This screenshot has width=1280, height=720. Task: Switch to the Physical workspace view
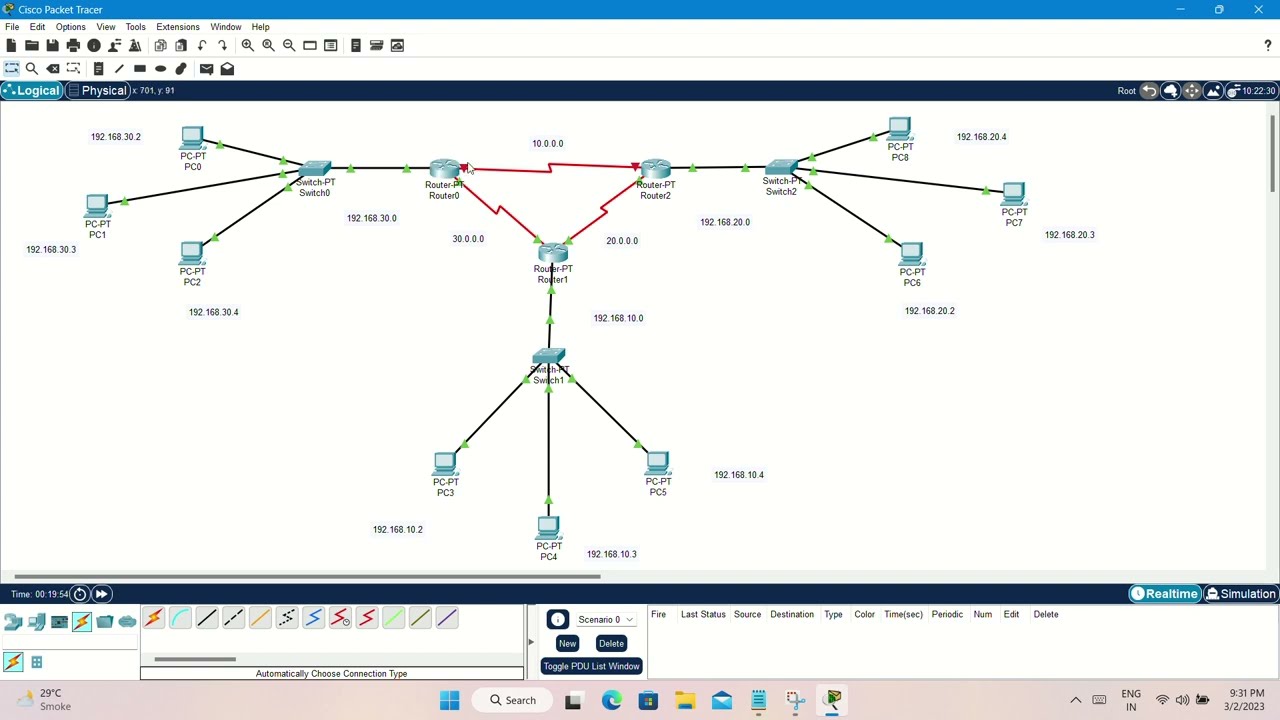[x=97, y=91]
